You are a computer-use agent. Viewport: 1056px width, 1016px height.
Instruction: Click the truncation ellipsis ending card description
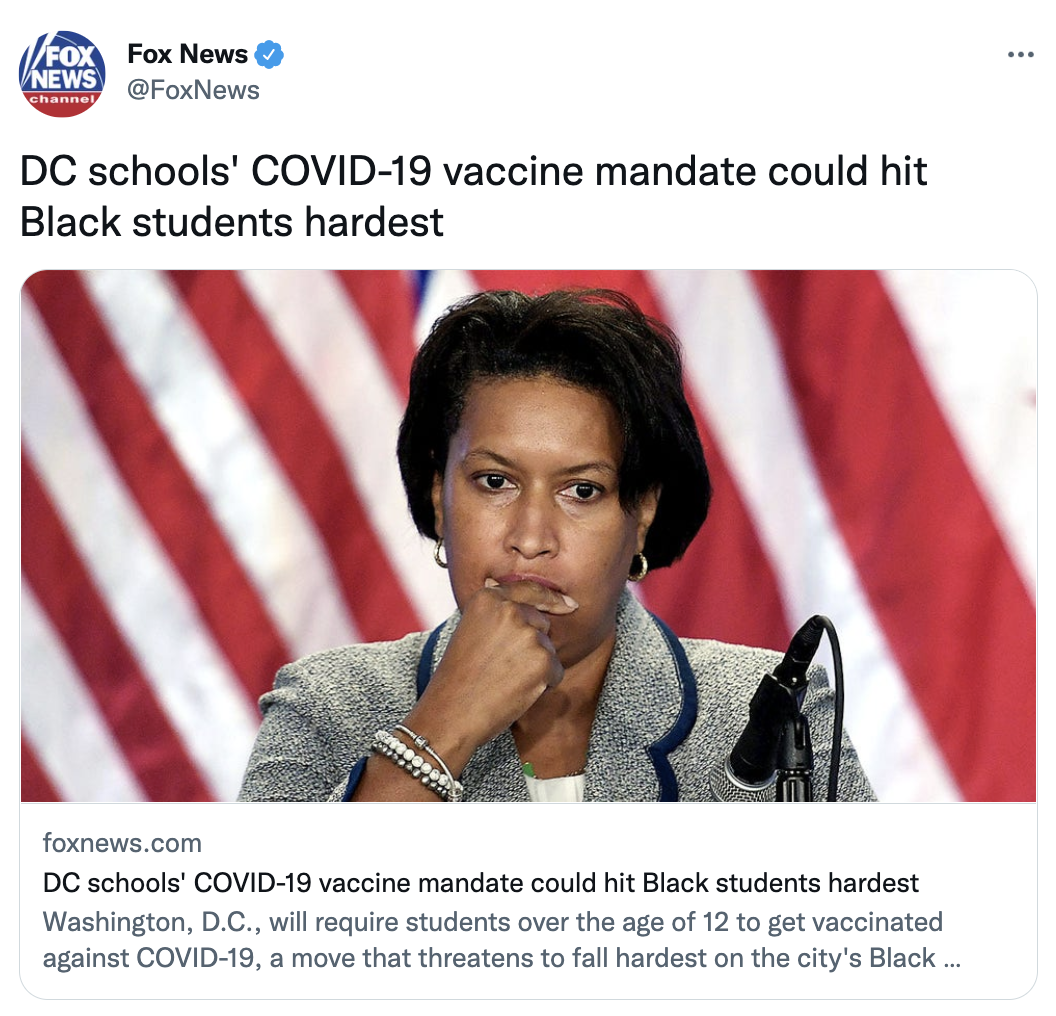952,963
